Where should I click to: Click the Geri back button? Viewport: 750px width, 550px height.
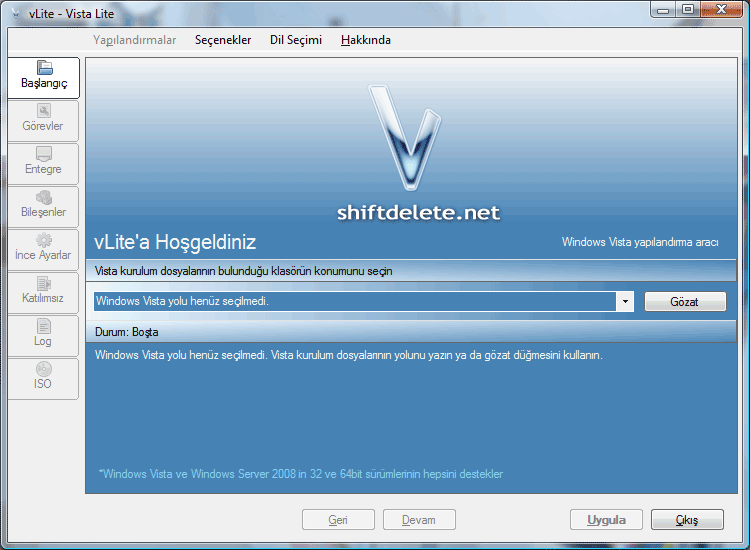(x=338, y=520)
